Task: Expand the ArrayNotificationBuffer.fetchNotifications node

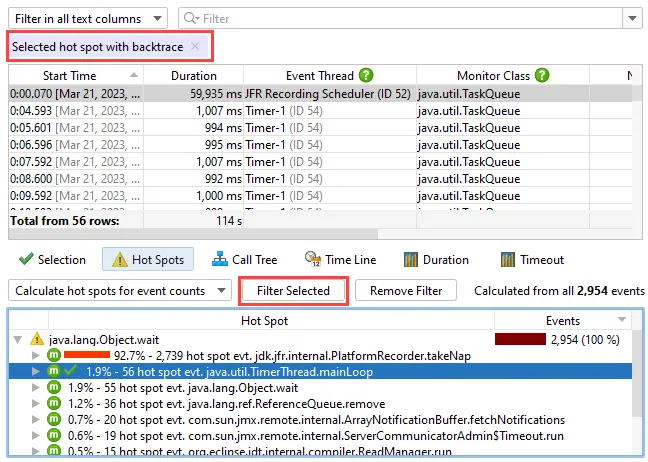Action: [x=36, y=419]
